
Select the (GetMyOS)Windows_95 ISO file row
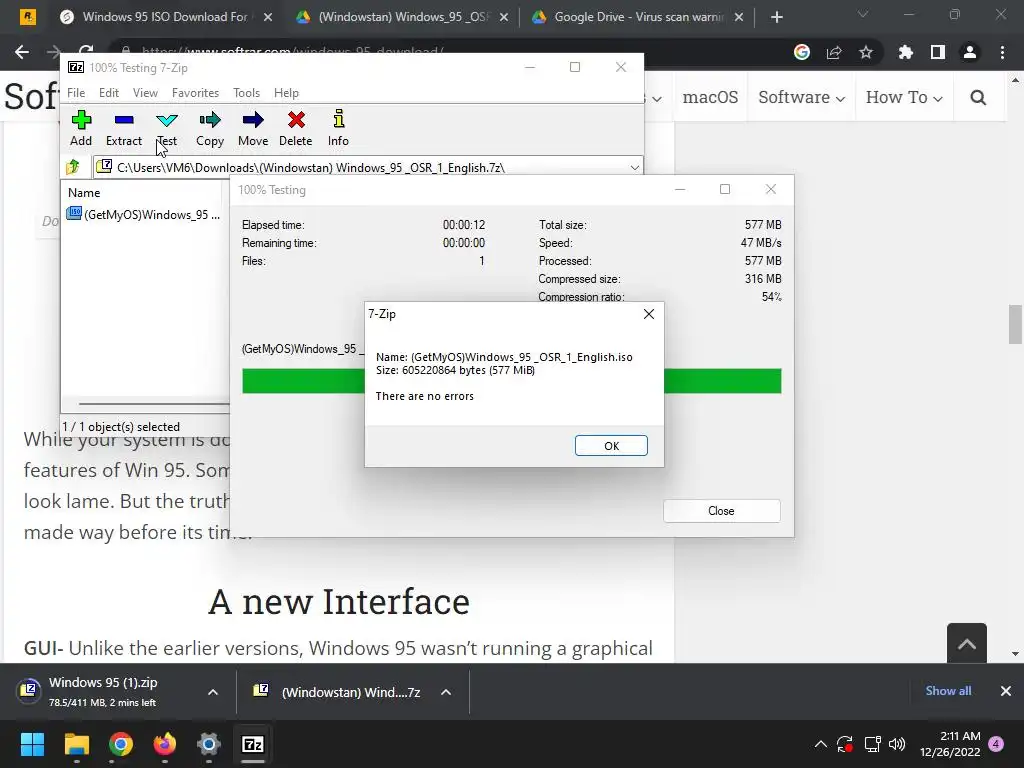point(144,214)
